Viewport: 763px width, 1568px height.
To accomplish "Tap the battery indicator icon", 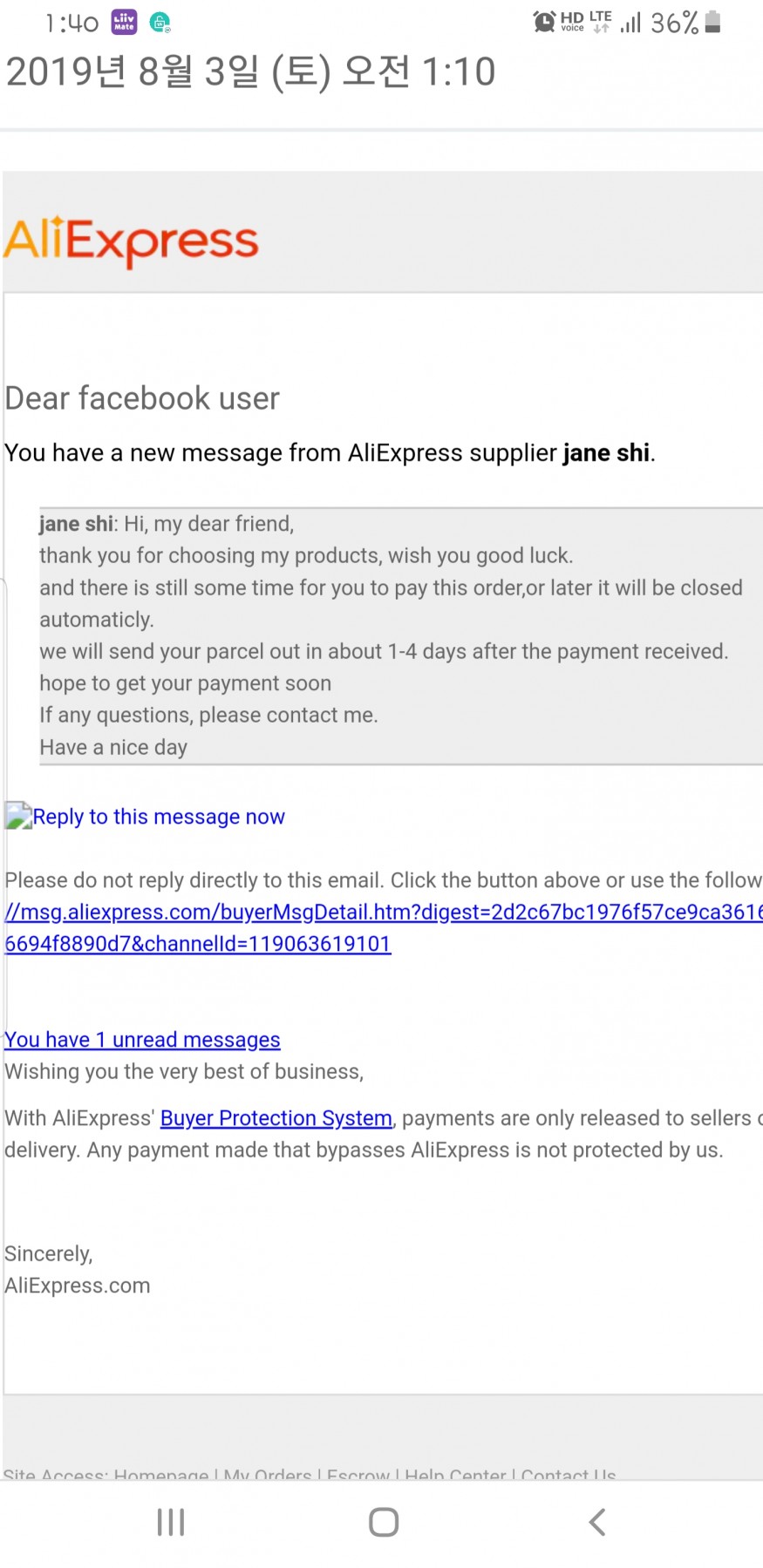I will [712, 22].
